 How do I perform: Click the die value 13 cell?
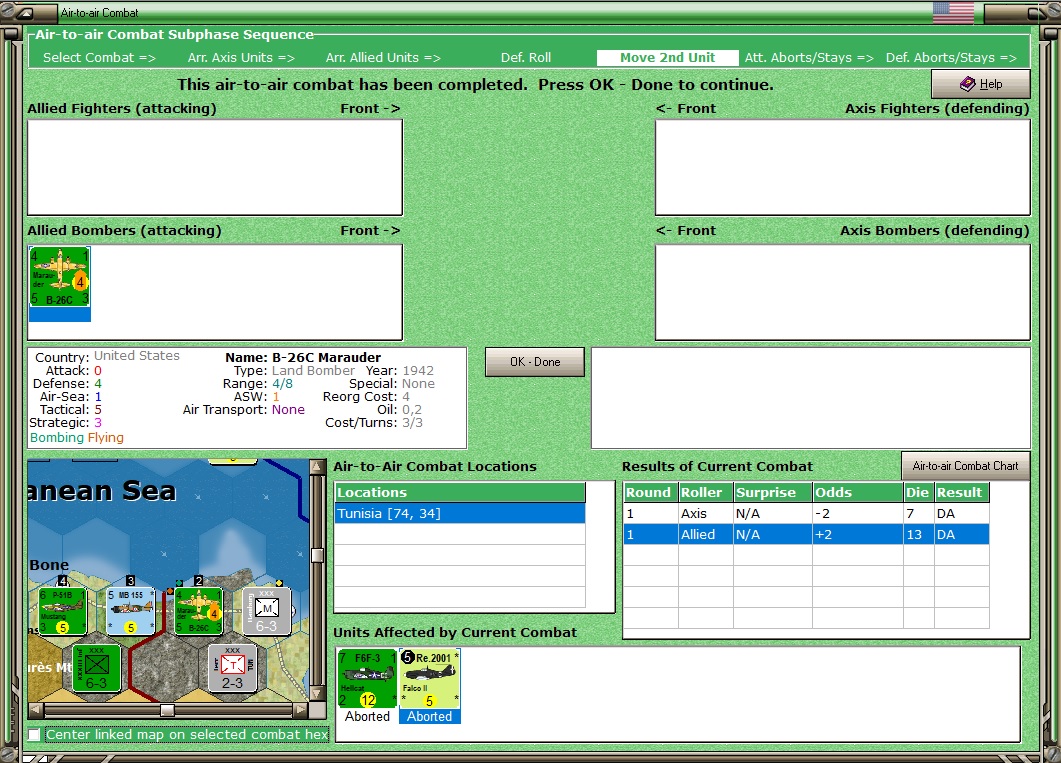click(x=918, y=534)
